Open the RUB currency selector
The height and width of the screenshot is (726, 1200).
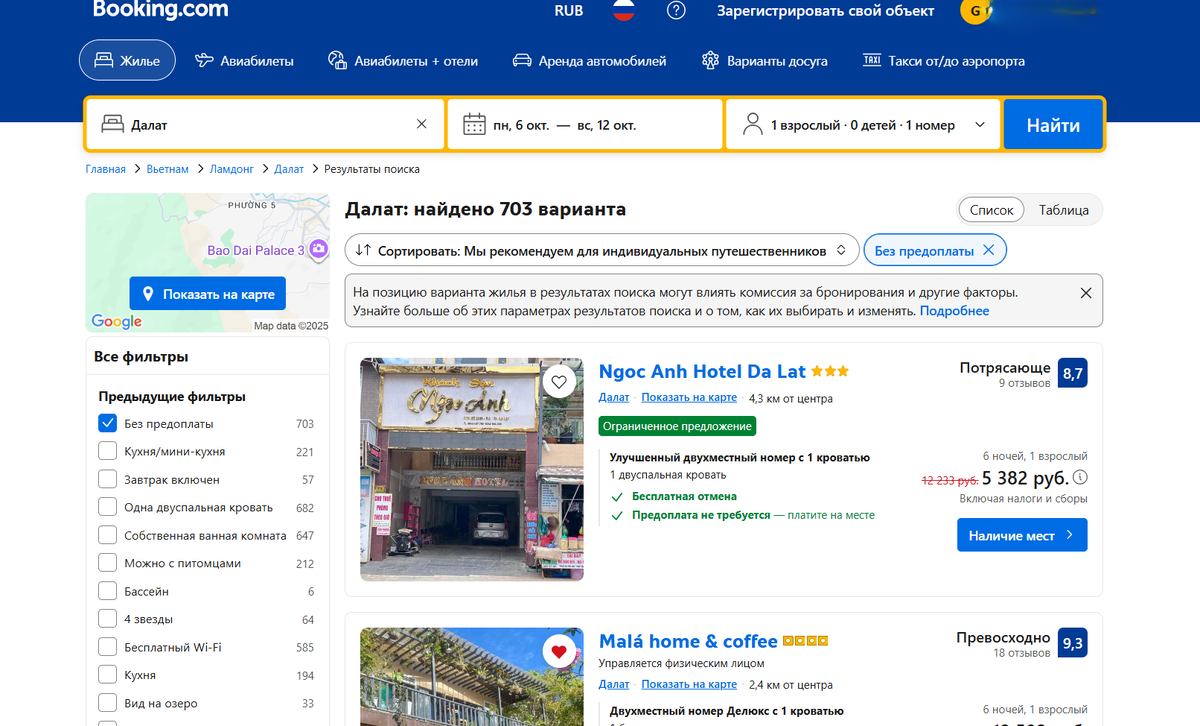click(x=568, y=11)
